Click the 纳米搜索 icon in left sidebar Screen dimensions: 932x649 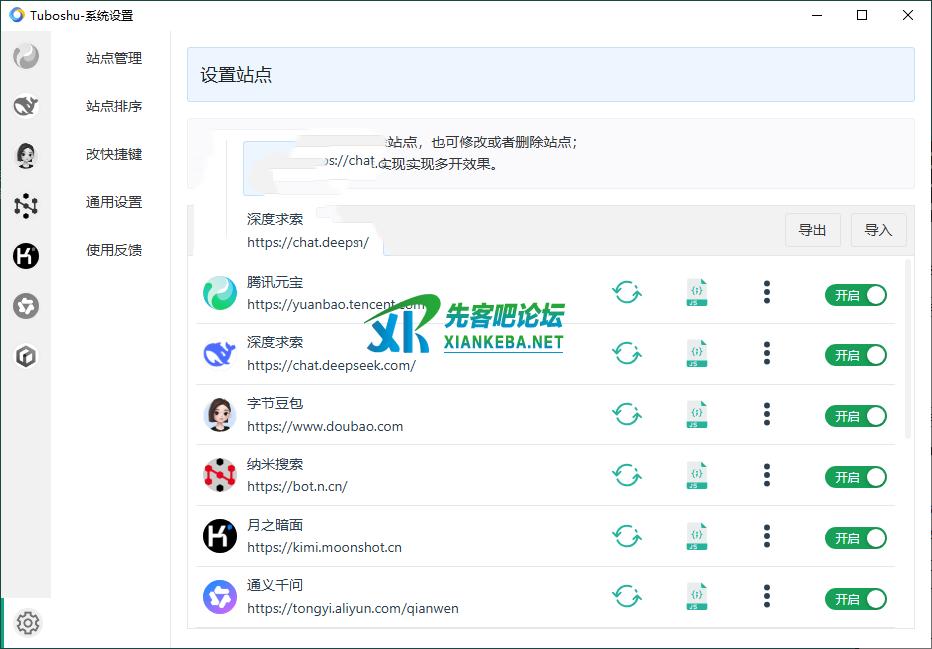(26, 205)
